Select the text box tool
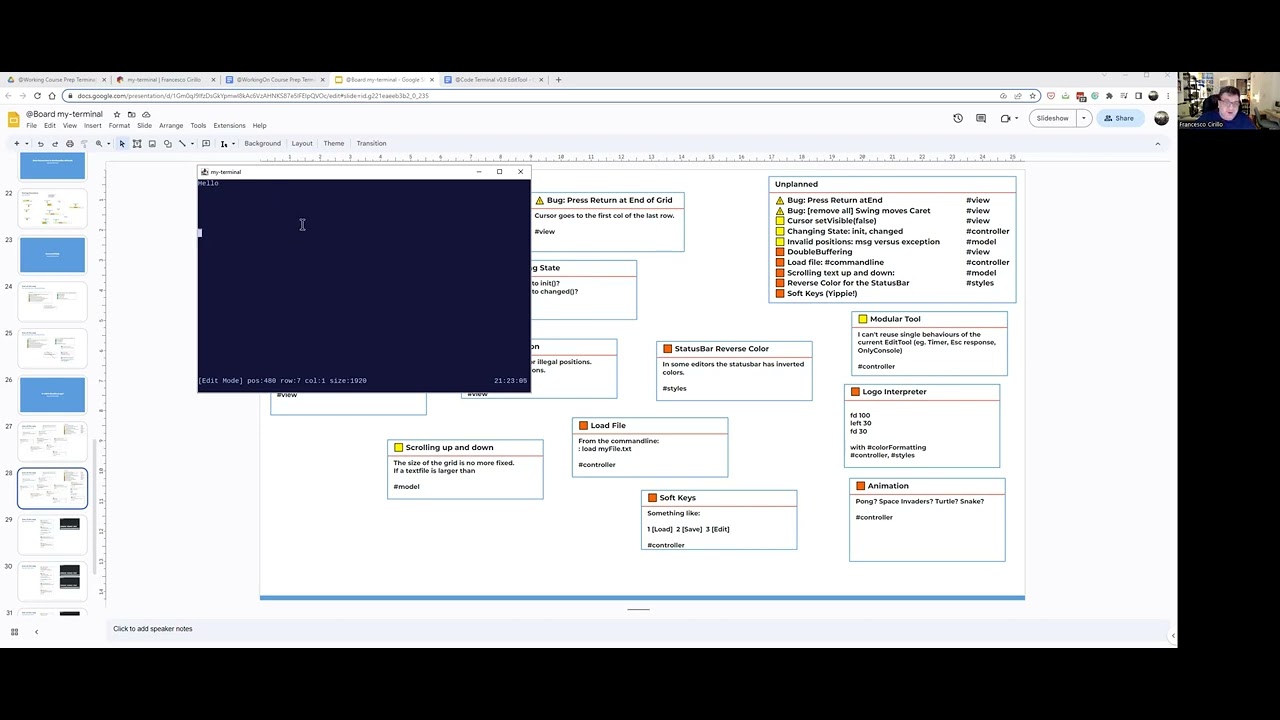Image resolution: width=1280 pixels, height=720 pixels. (137, 143)
